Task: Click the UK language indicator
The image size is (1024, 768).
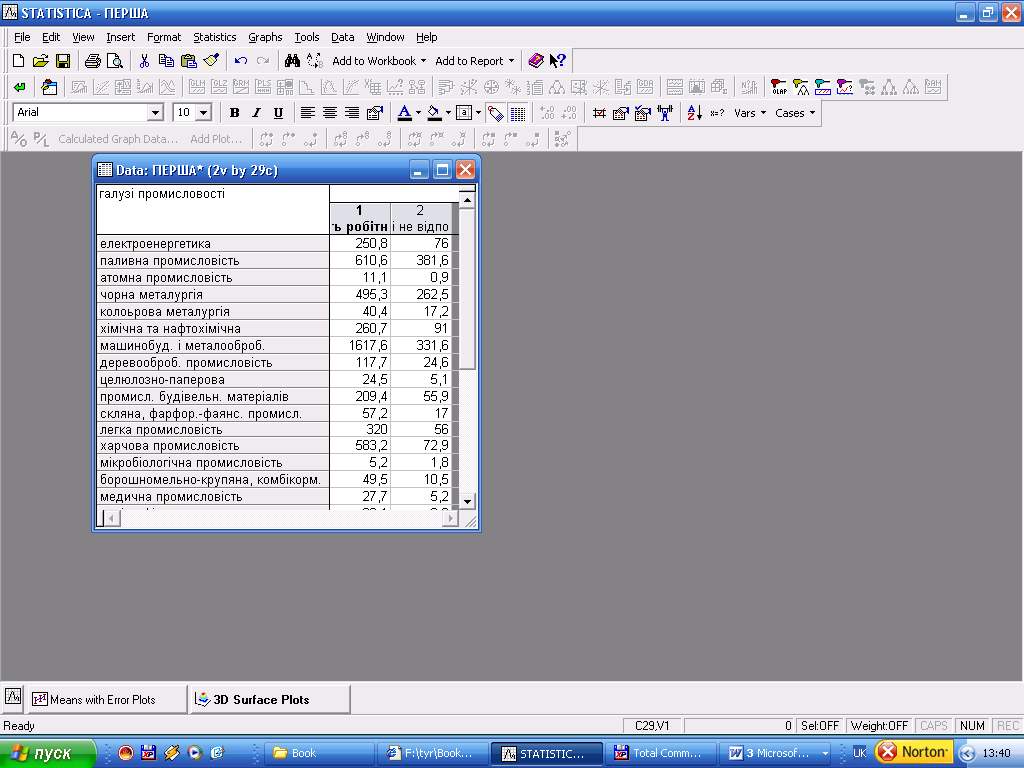Action: (x=859, y=753)
